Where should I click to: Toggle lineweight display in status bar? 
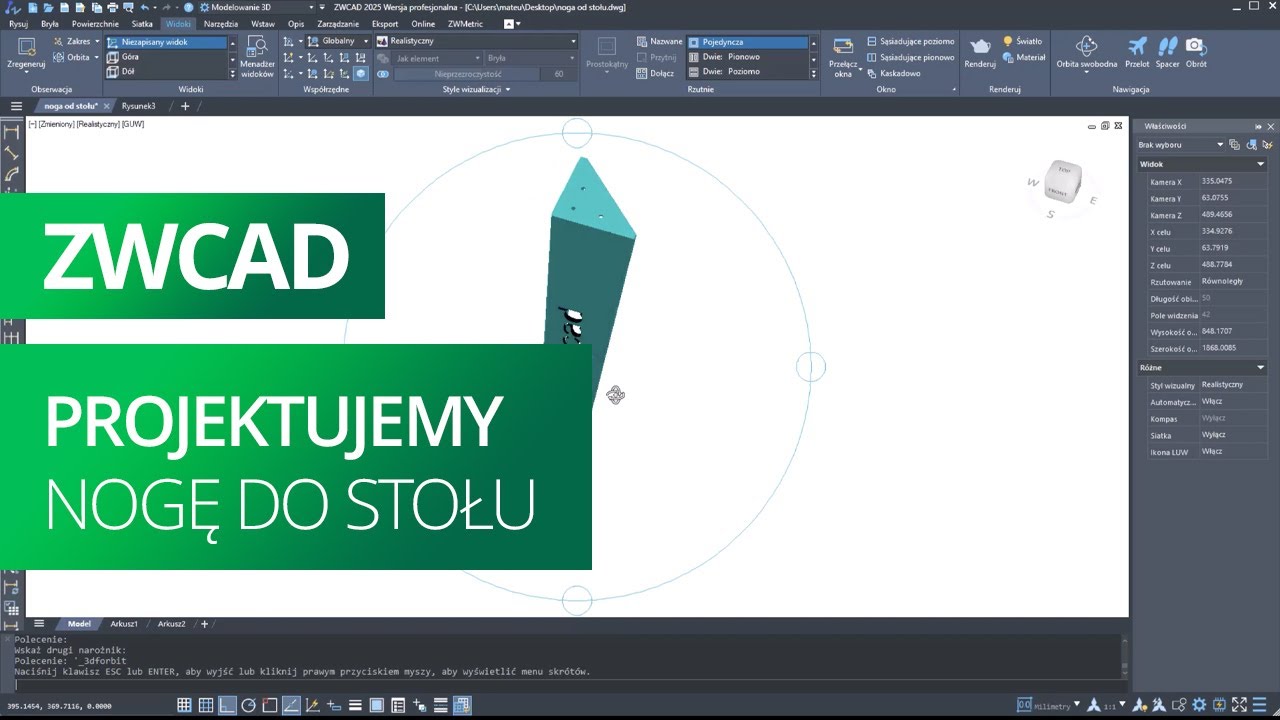(356, 705)
